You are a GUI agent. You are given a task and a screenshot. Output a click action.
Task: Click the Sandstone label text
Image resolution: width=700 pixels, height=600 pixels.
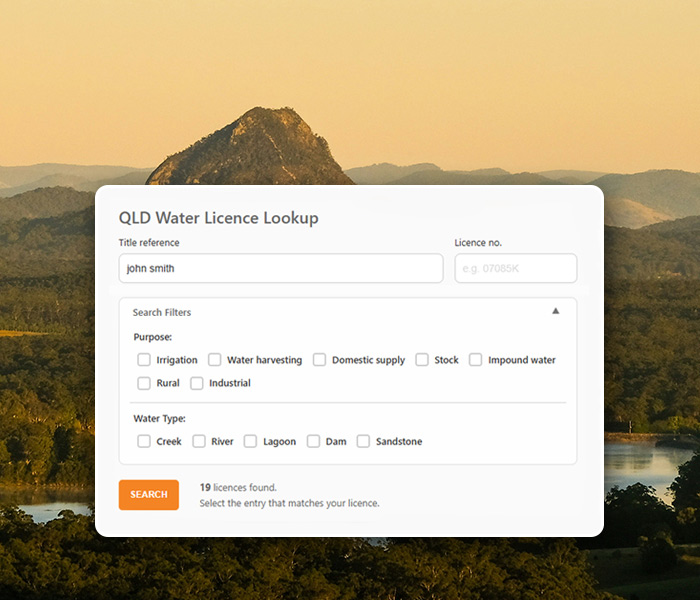[399, 442]
